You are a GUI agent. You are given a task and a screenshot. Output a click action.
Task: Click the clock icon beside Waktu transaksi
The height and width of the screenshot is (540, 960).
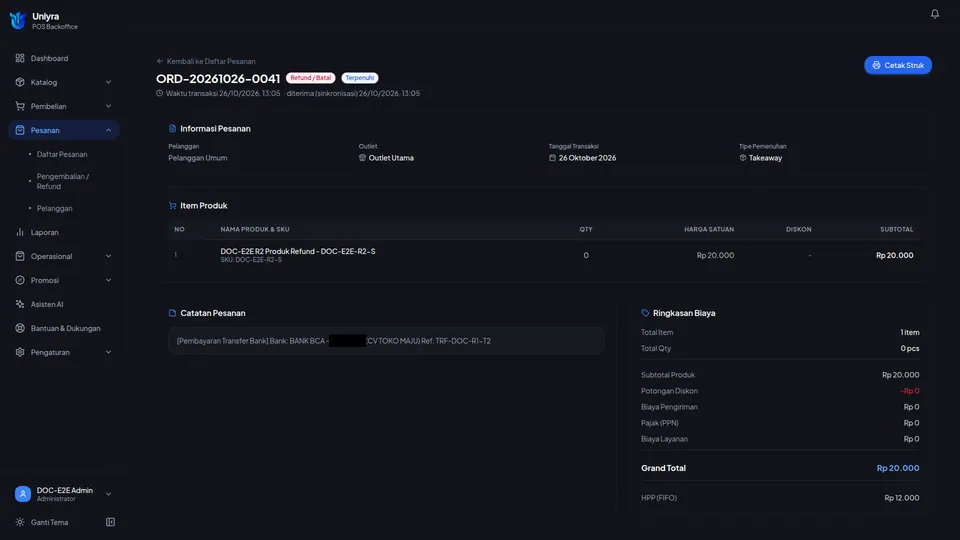pyautogui.click(x=159, y=93)
